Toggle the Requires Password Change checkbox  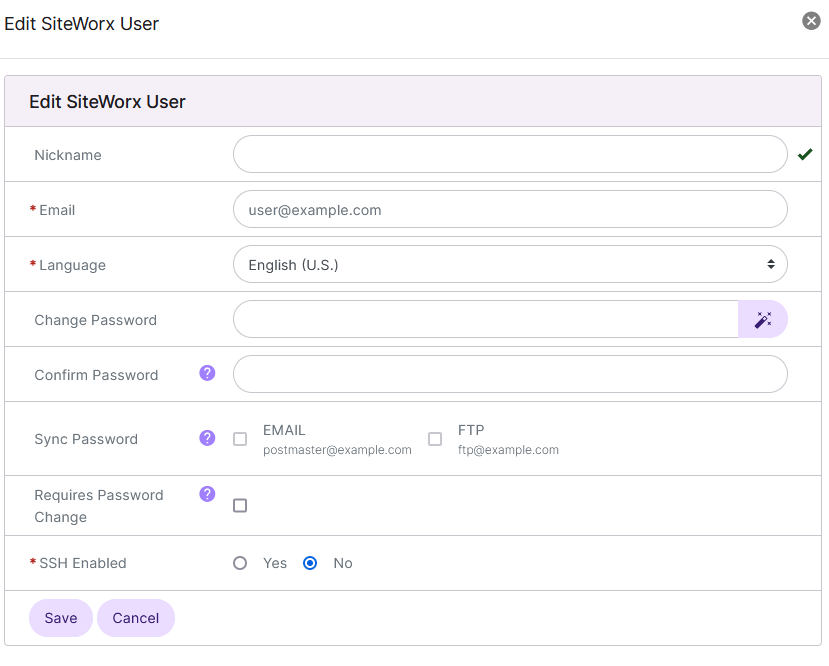239,505
